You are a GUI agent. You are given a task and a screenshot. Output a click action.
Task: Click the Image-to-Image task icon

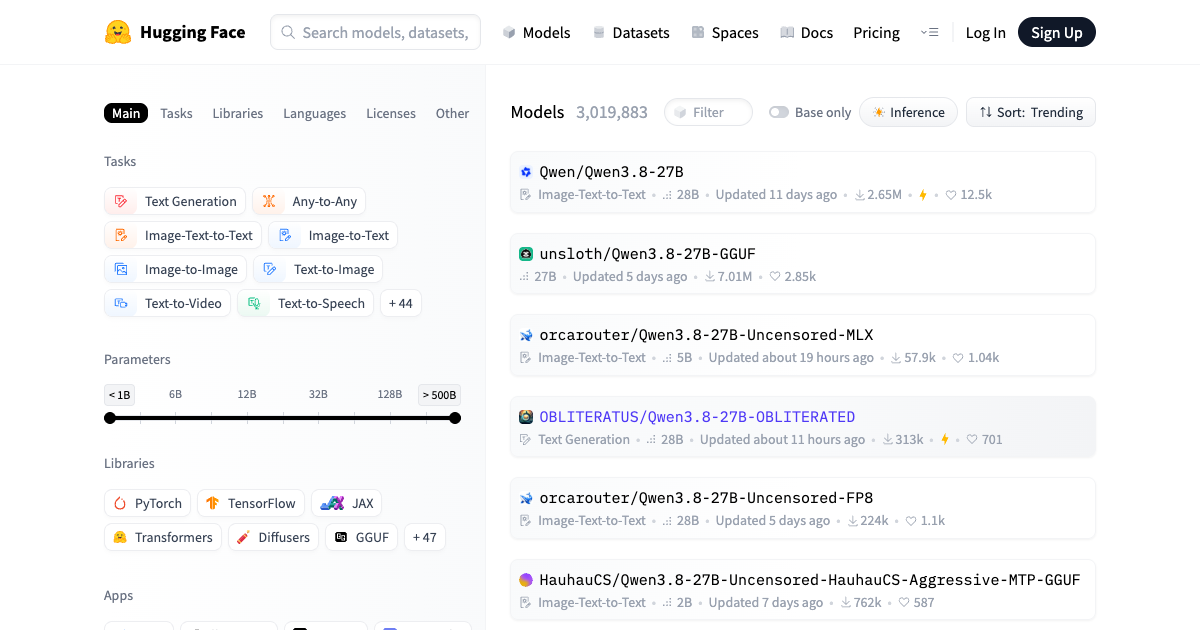121,269
